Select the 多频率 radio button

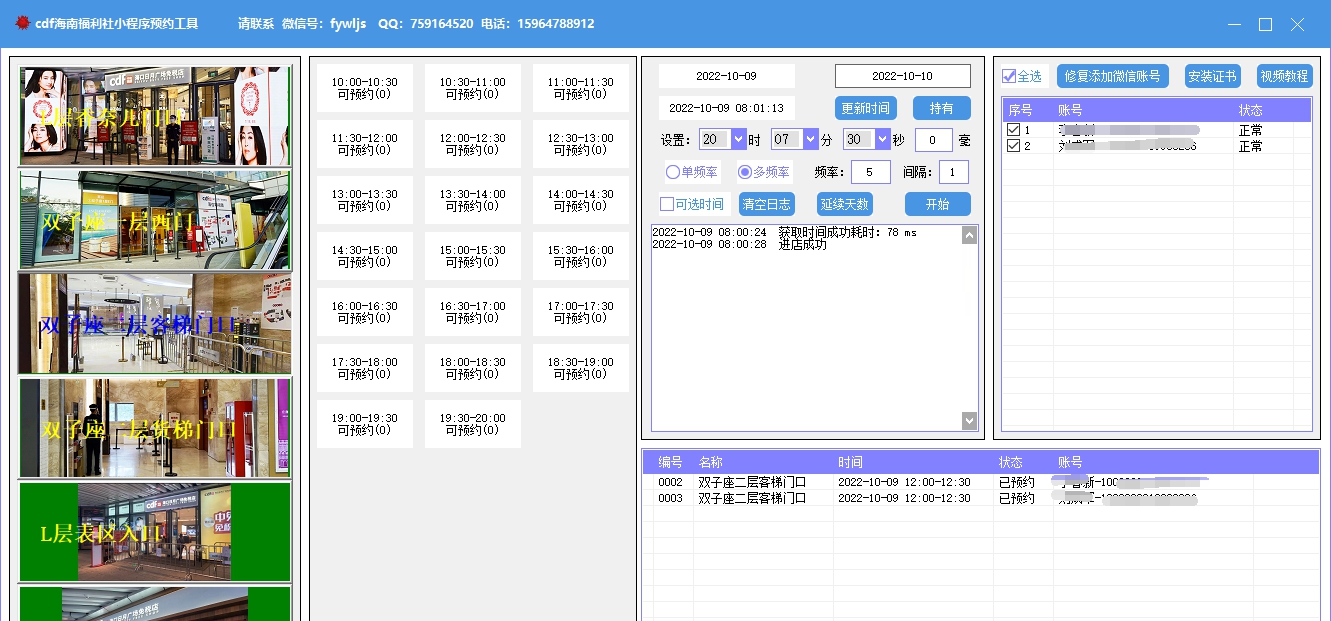pos(745,171)
